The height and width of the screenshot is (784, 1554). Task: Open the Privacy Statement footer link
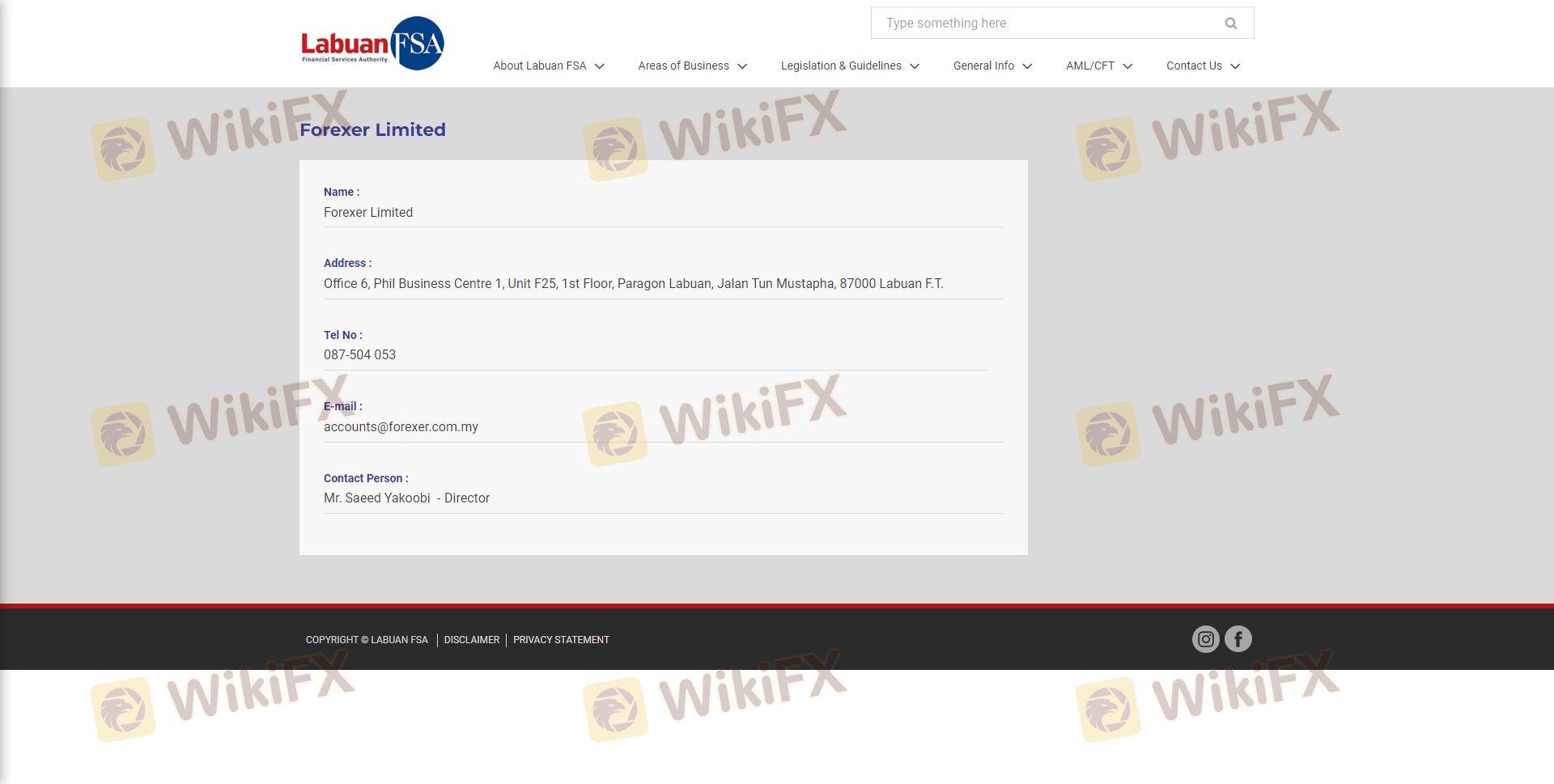561,640
